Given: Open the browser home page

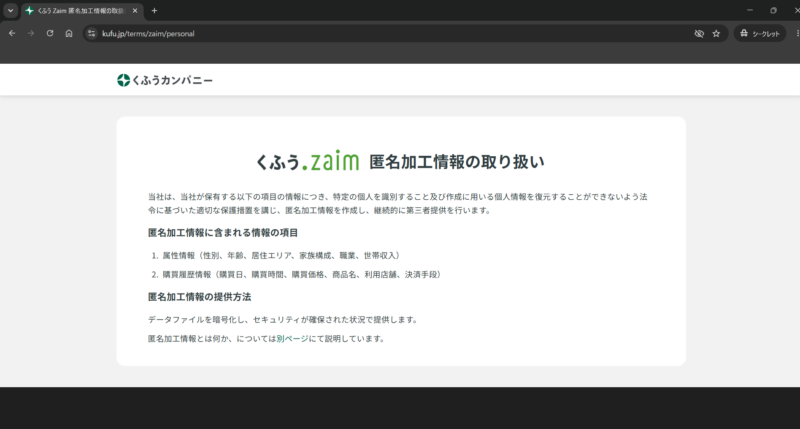Looking at the screenshot, I should coord(69,33).
